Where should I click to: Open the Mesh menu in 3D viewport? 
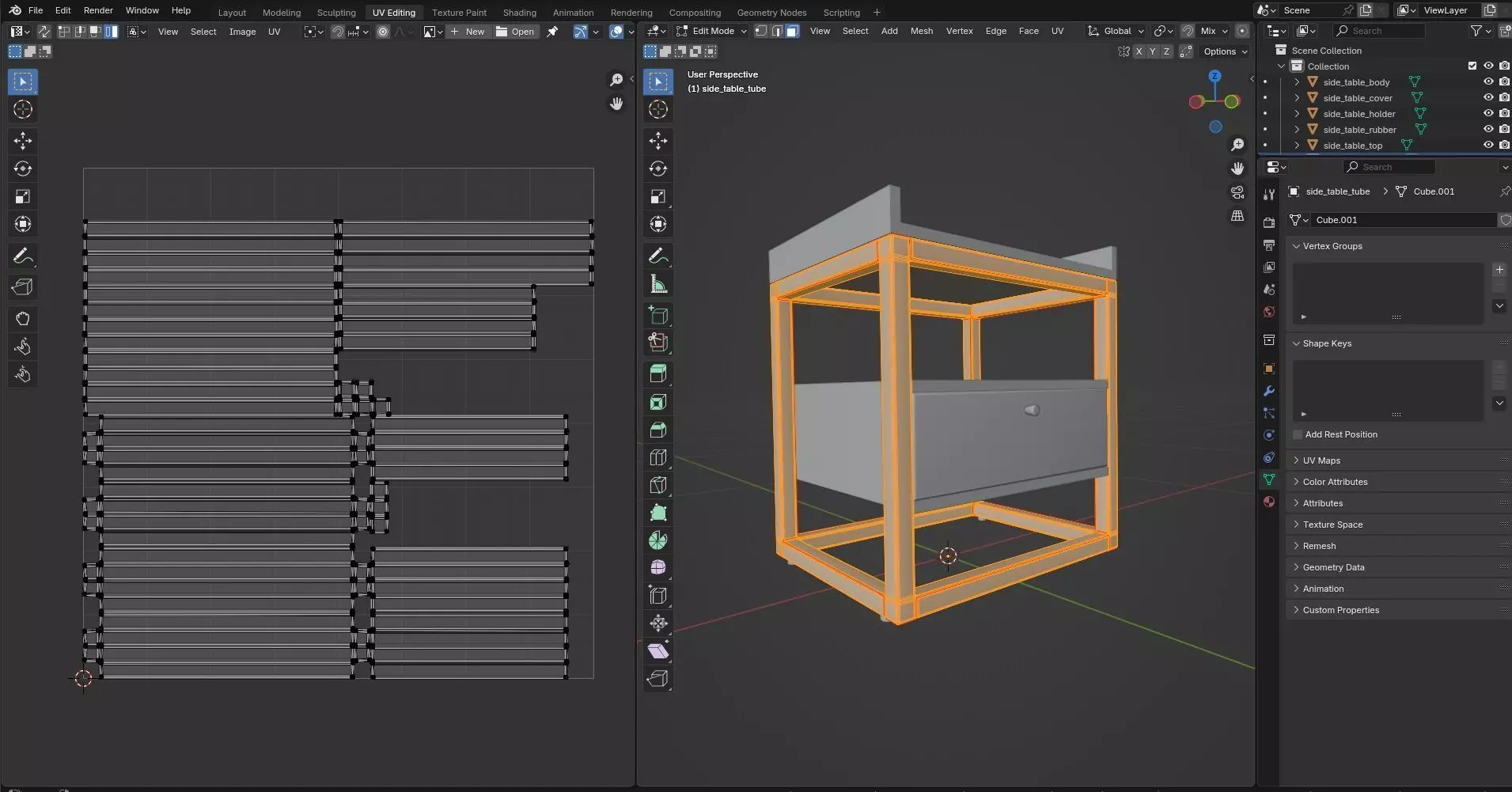click(x=921, y=31)
